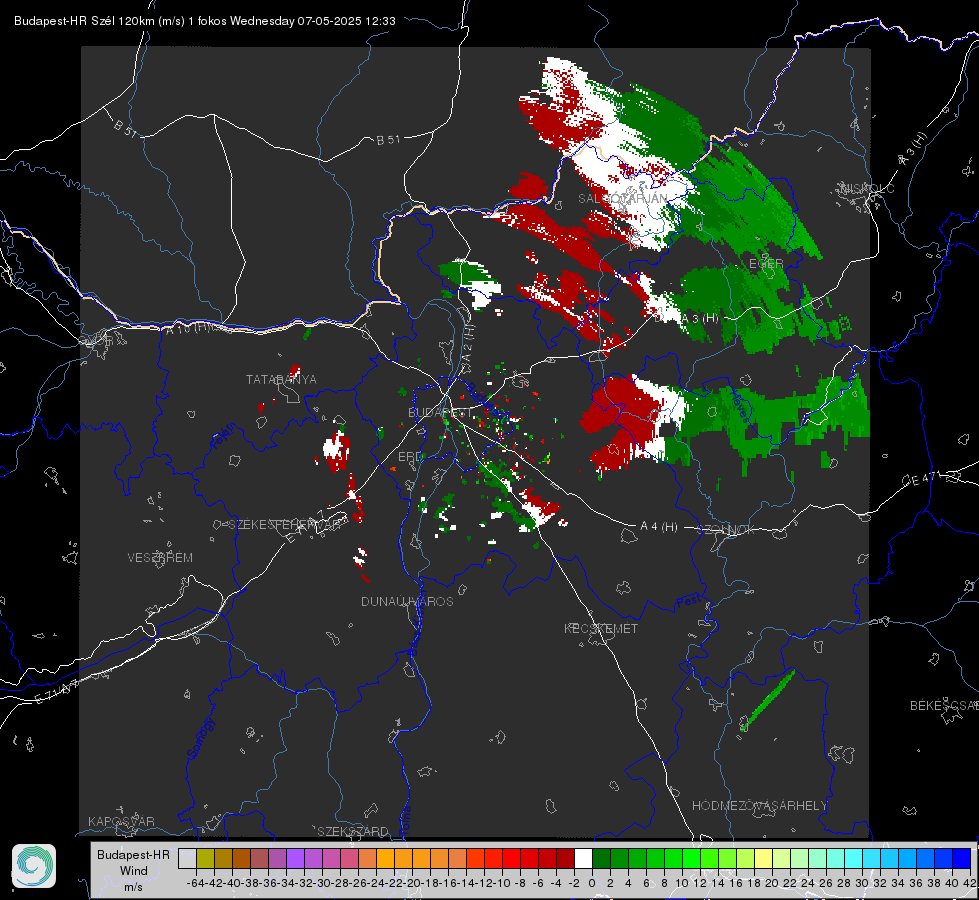Click the '20' legend scale value
The image size is (979, 900).
pyautogui.click(x=772, y=883)
